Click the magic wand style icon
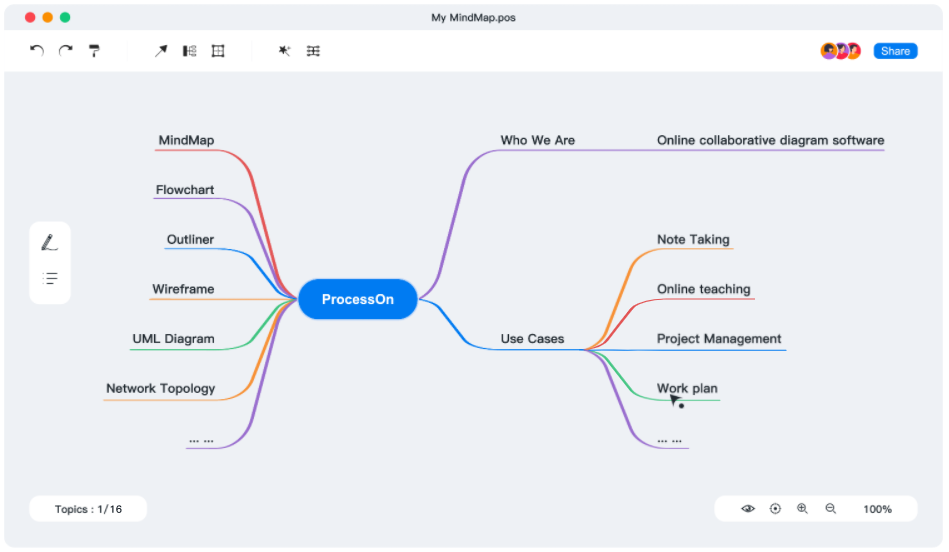949x552 pixels. 284,51
